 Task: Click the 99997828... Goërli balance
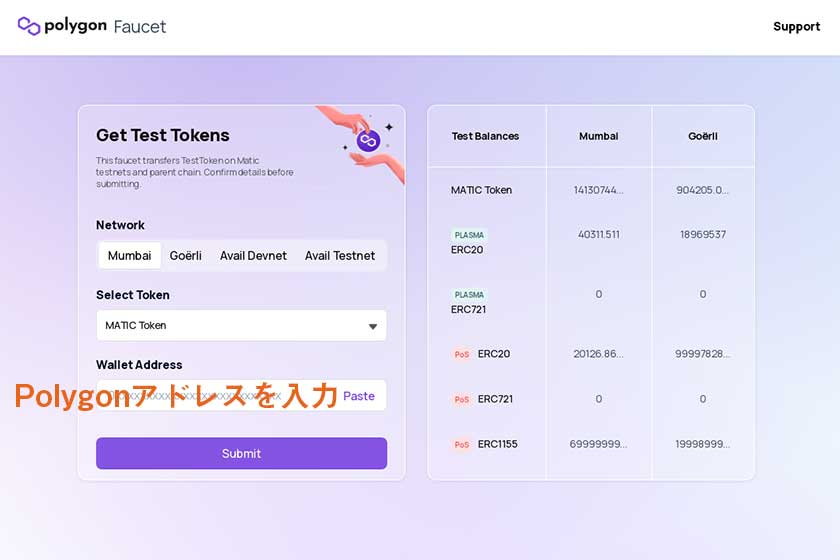point(702,354)
